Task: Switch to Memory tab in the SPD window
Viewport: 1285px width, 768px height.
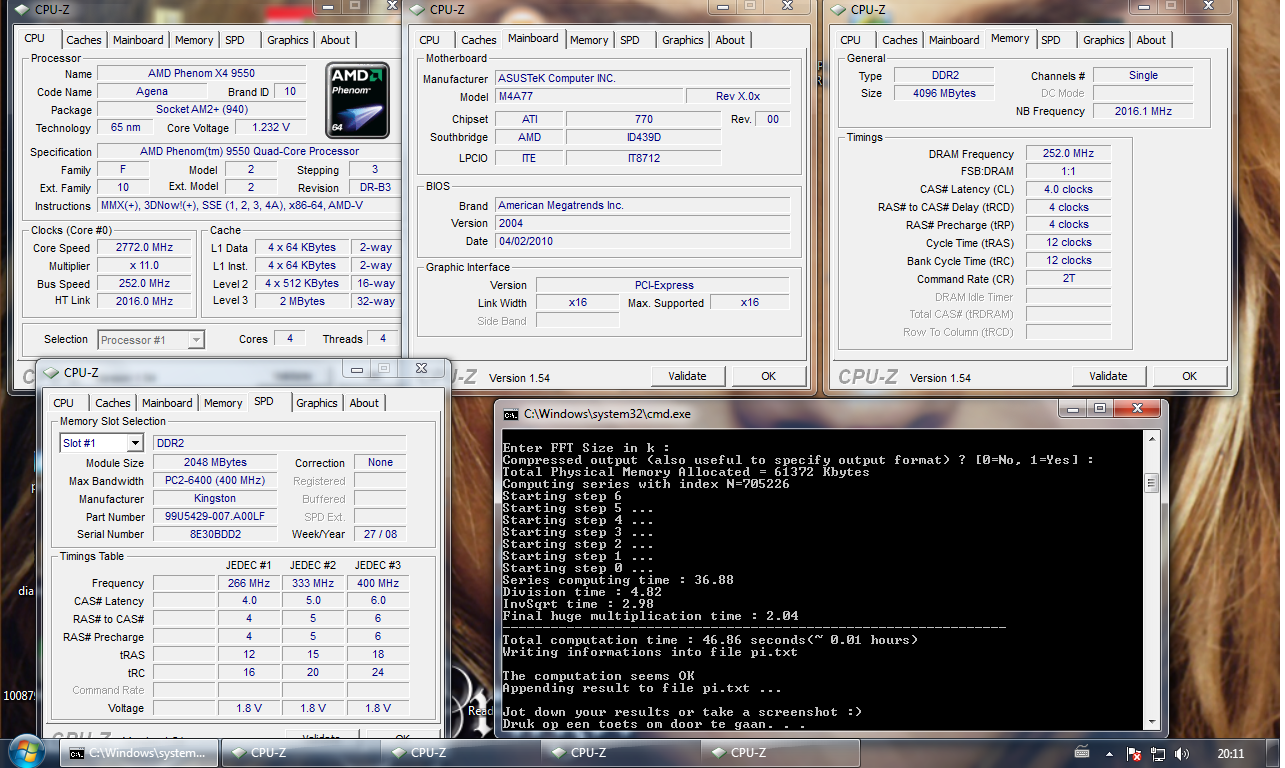Action: (x=223, y=403)
